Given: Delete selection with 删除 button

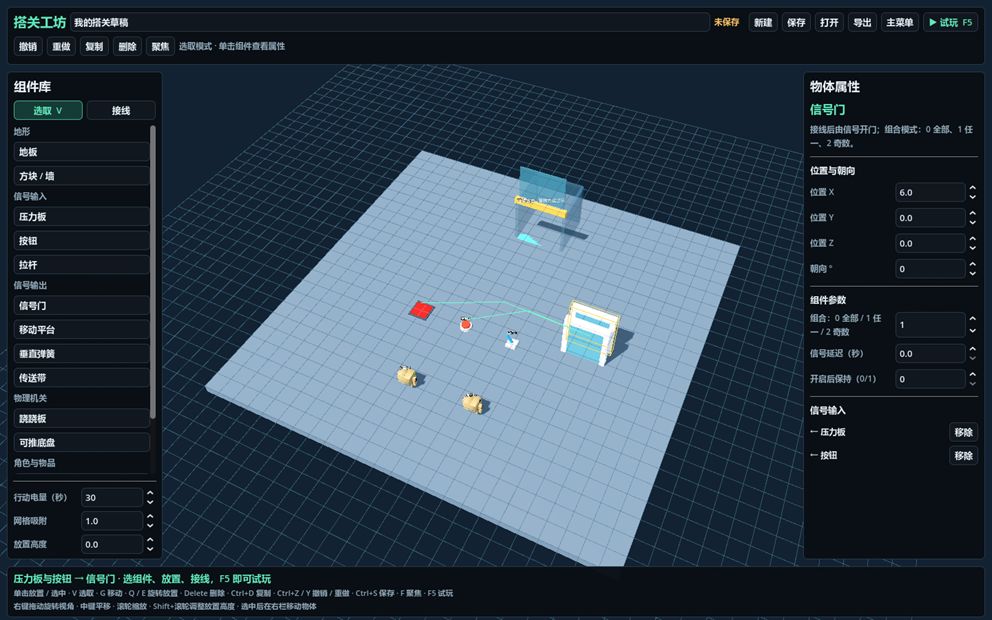Looking at the screenshot, I should pos(127,46).
